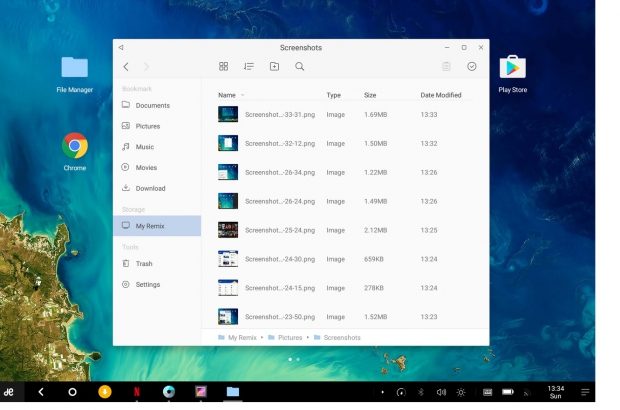Select Screenshot...-26-24.png file

click(345, 201)
